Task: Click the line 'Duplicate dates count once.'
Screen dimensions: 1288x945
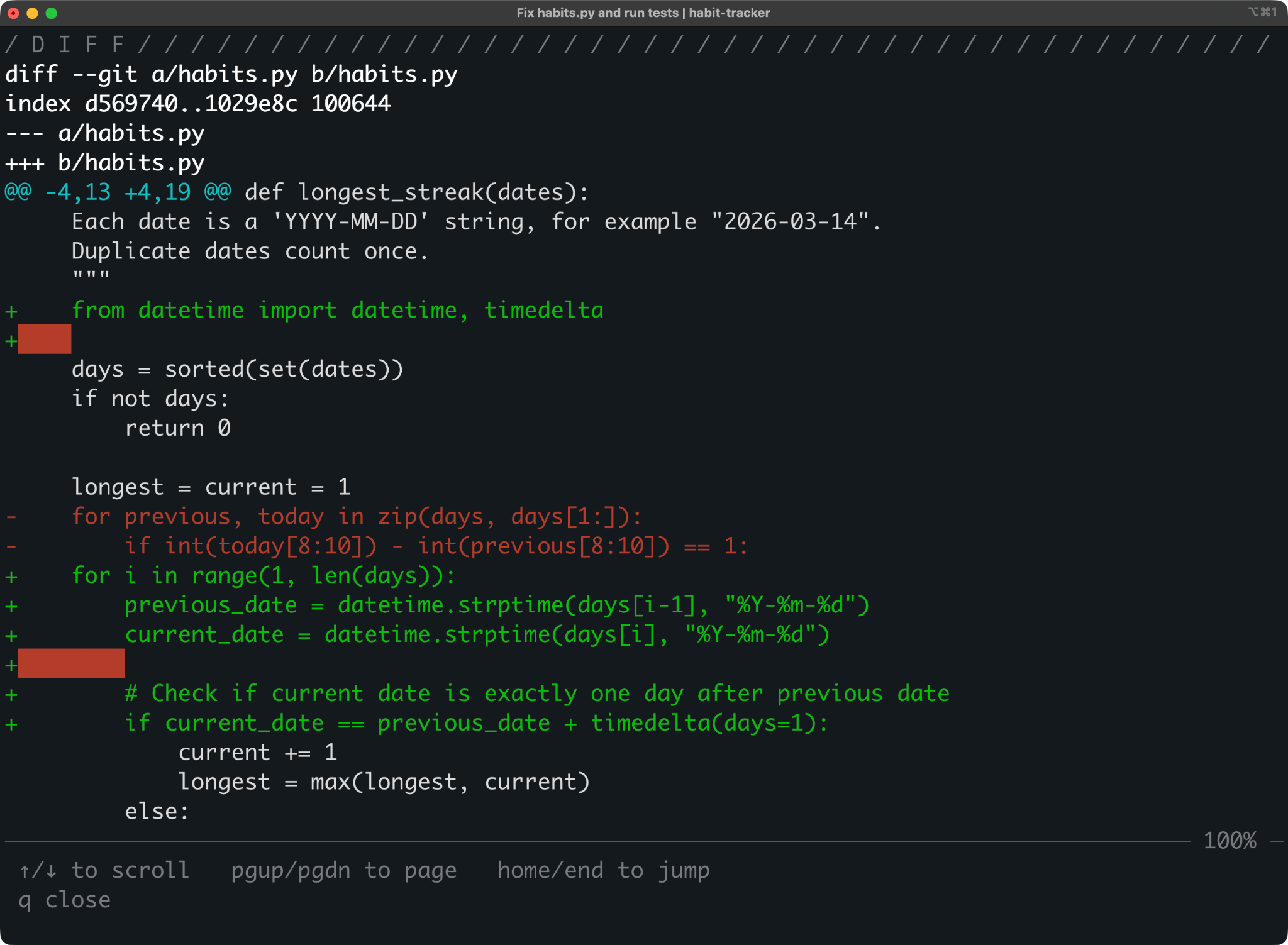Action: coord(250,251)
